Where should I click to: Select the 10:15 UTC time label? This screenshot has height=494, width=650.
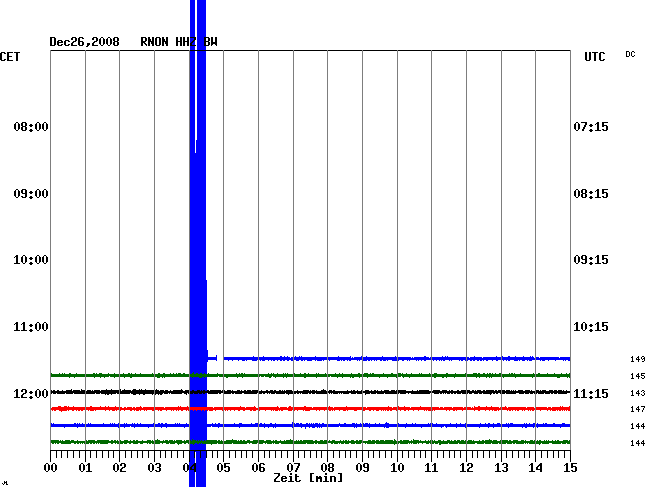click(x=591, y=327)
